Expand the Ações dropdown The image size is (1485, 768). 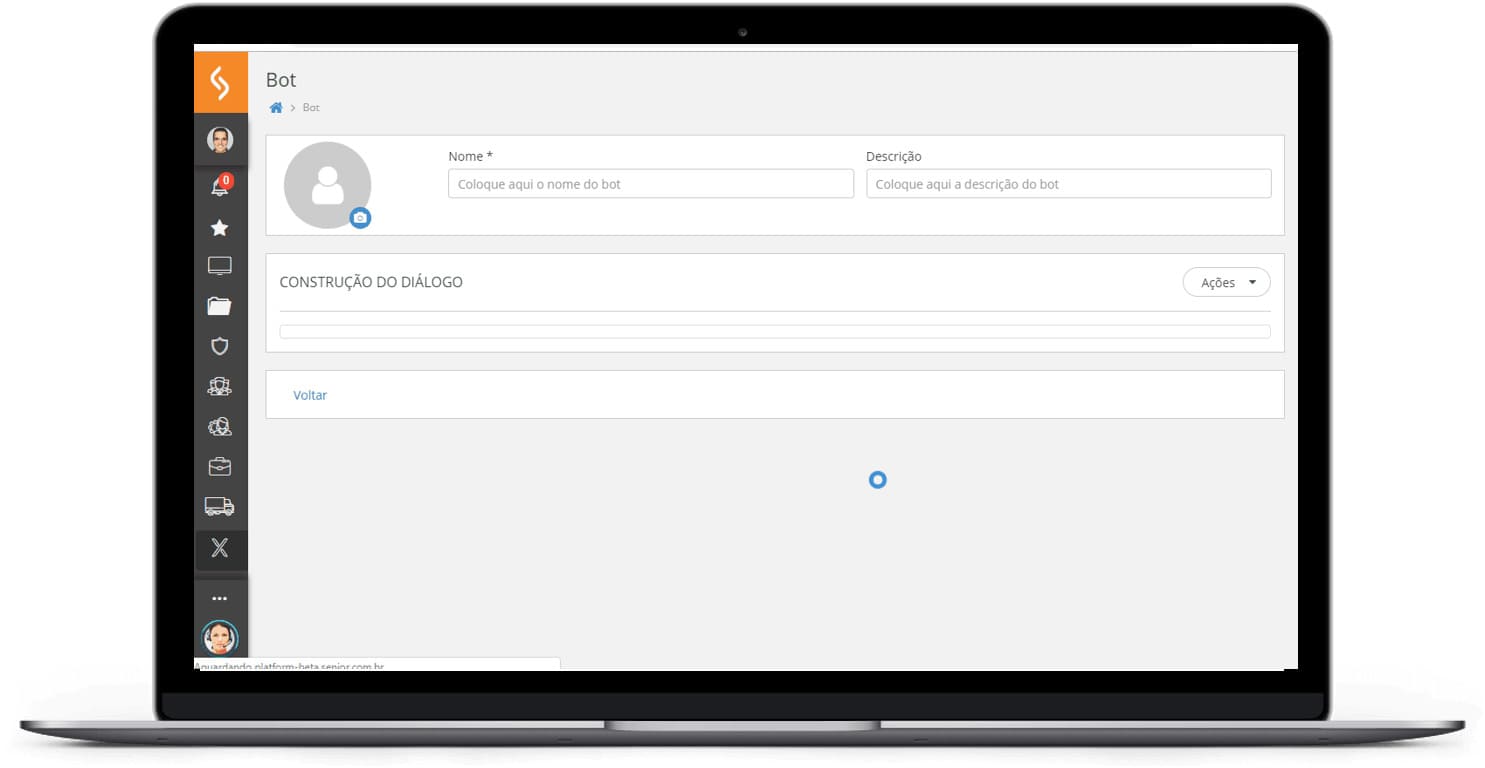1226,283
